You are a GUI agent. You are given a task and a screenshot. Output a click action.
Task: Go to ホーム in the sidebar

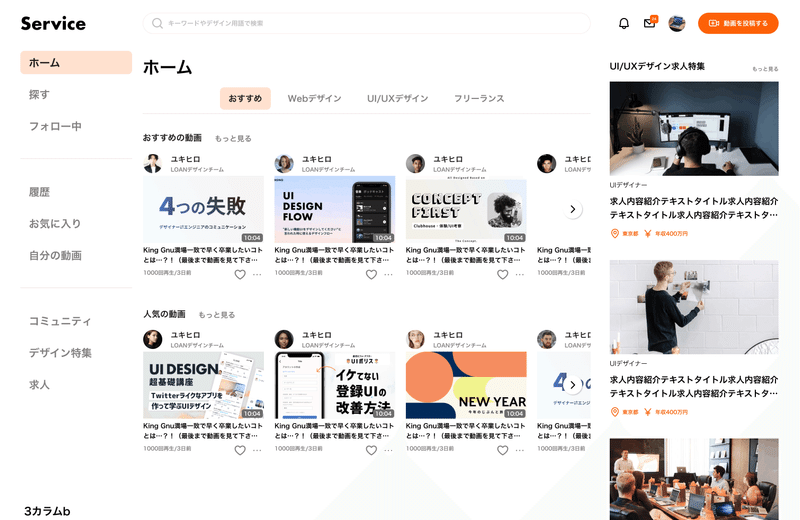point(76,62)
